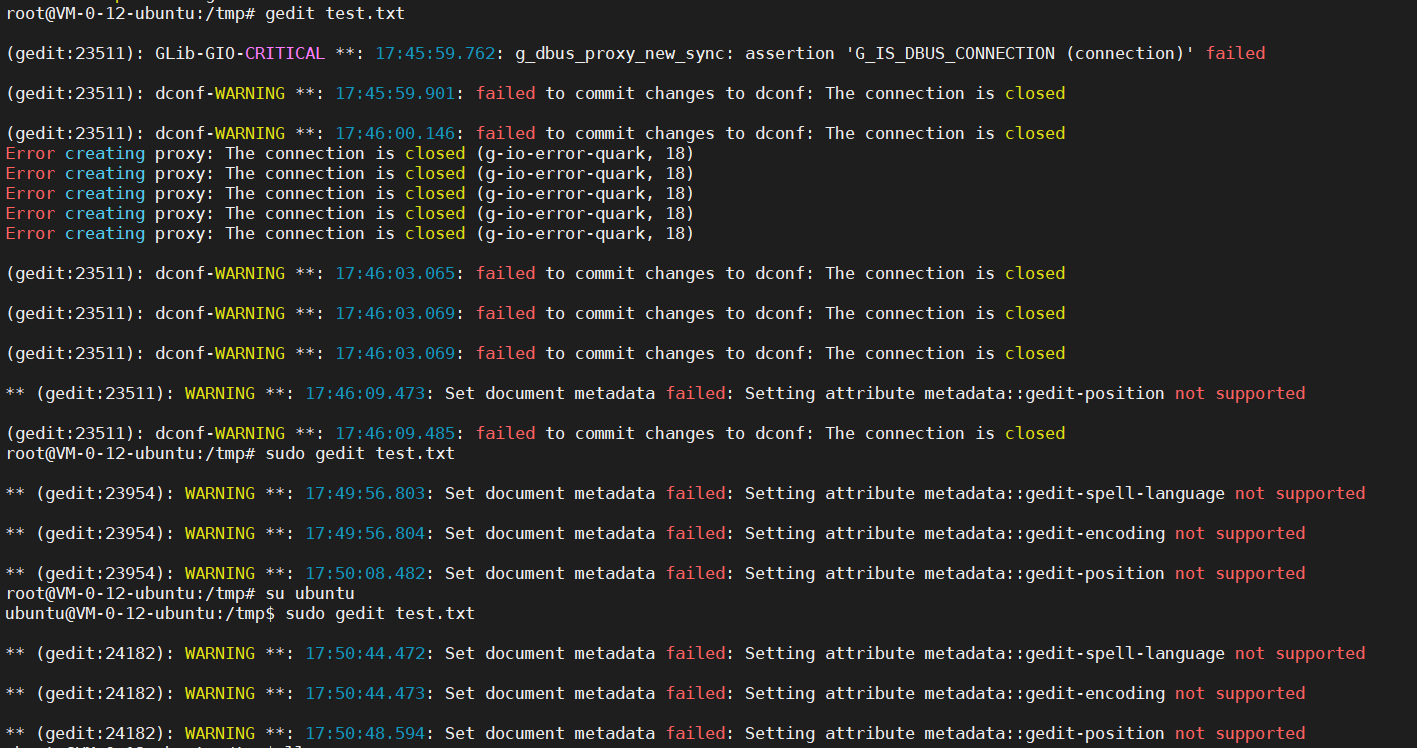Click timestamp 17:46:03.065
The height and width of the screenshot is (748, 1417).
tap(395, 273)
